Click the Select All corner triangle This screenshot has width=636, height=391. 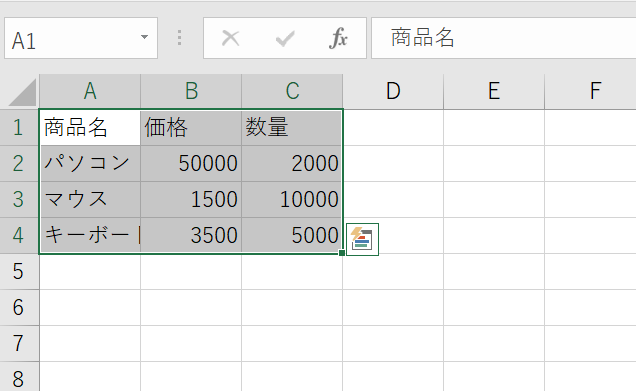23,92
